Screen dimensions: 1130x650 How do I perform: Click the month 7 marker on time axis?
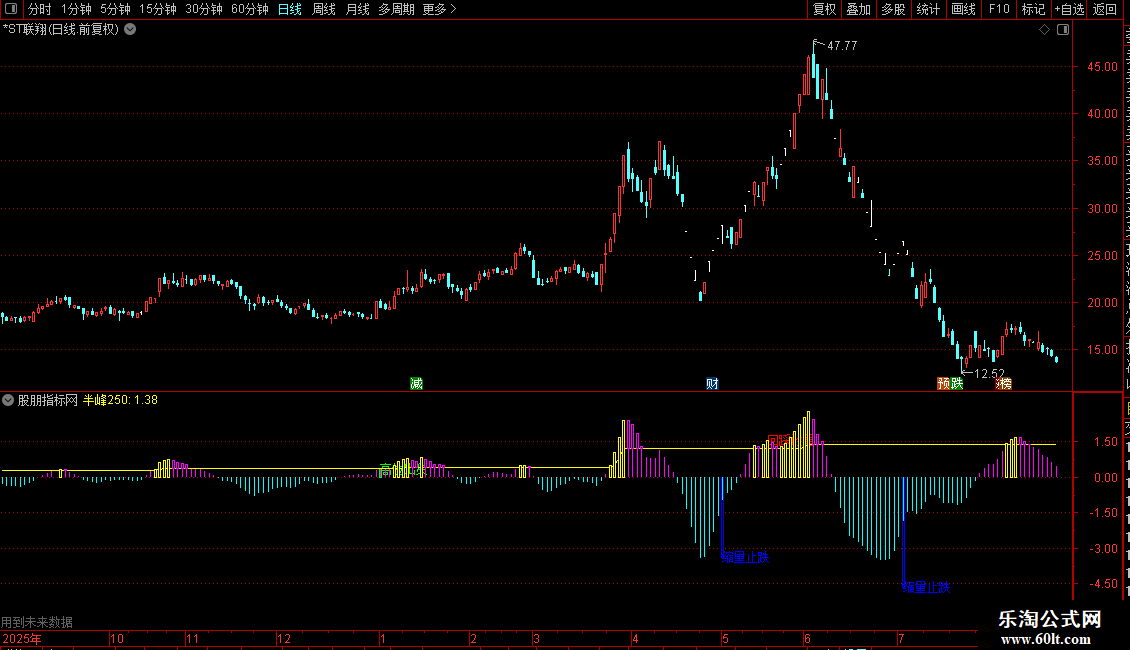(901, 638)
